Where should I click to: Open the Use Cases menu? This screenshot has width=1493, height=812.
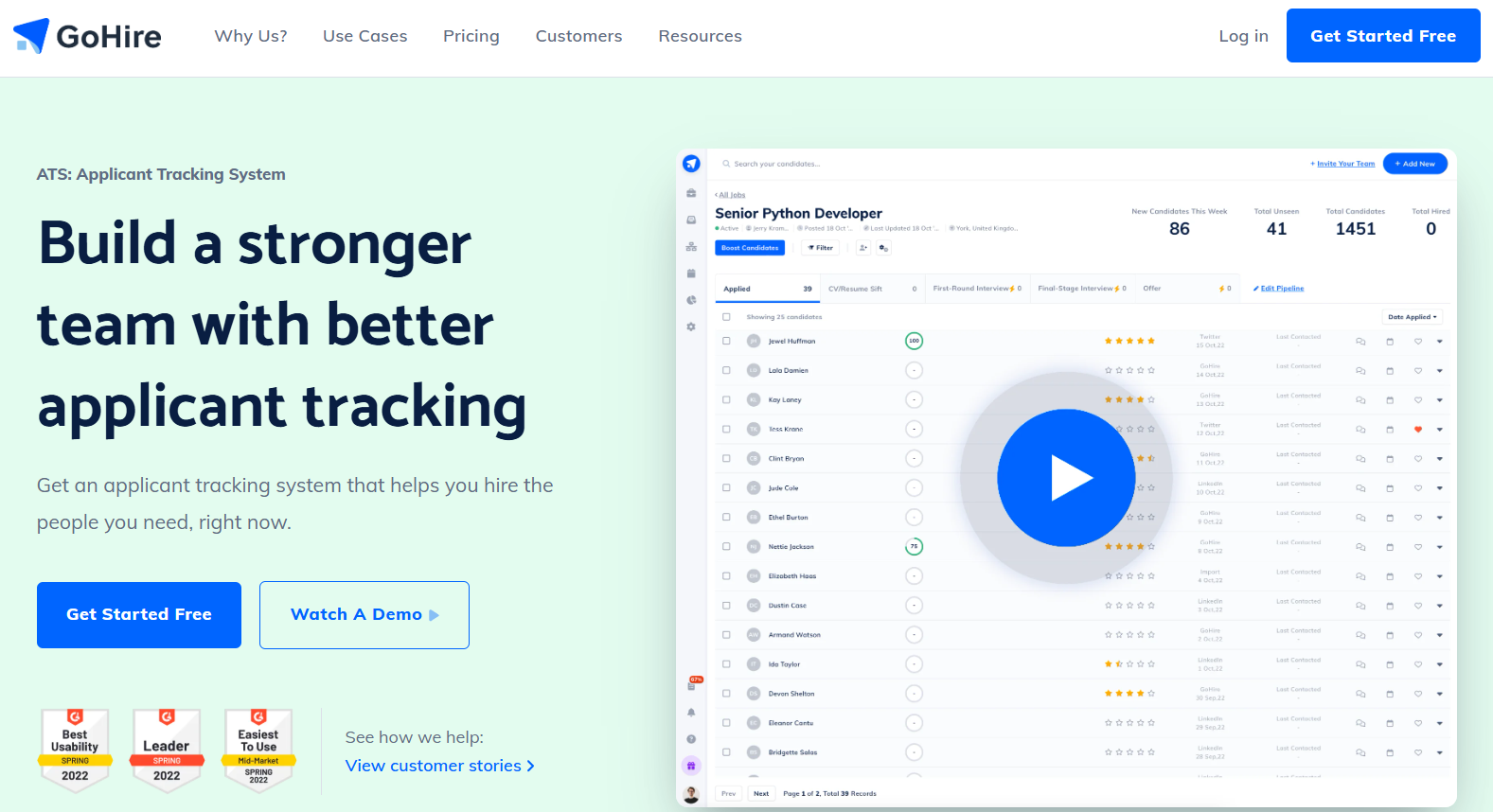click(364, 36)
